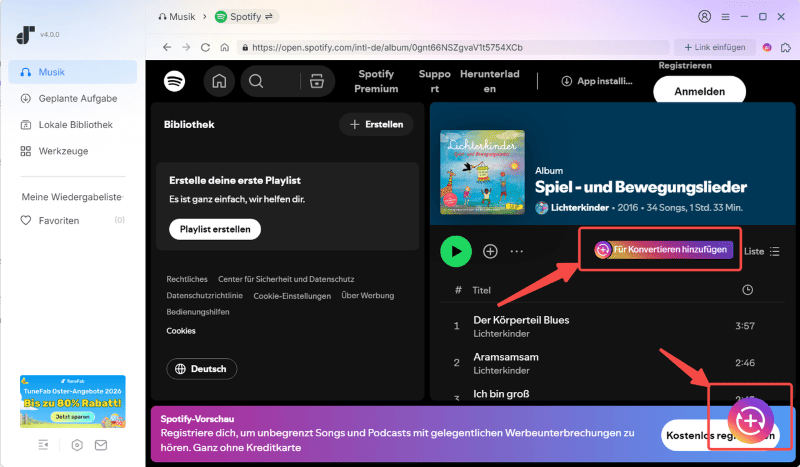Screen dimensions: 800x467
Task: Click the hexagon settings icon at bottom
Action: (x=77, y=445)
